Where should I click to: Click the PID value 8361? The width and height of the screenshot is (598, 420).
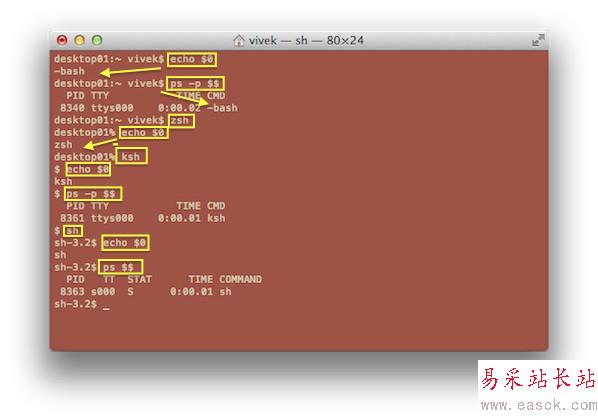[72, 218]
